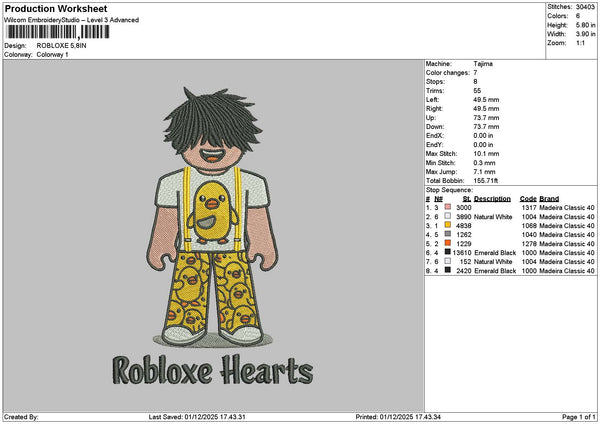Click the 'Description' column header
Image resolution: width=600 pixels, height=424 pixels.
(492, 199)
